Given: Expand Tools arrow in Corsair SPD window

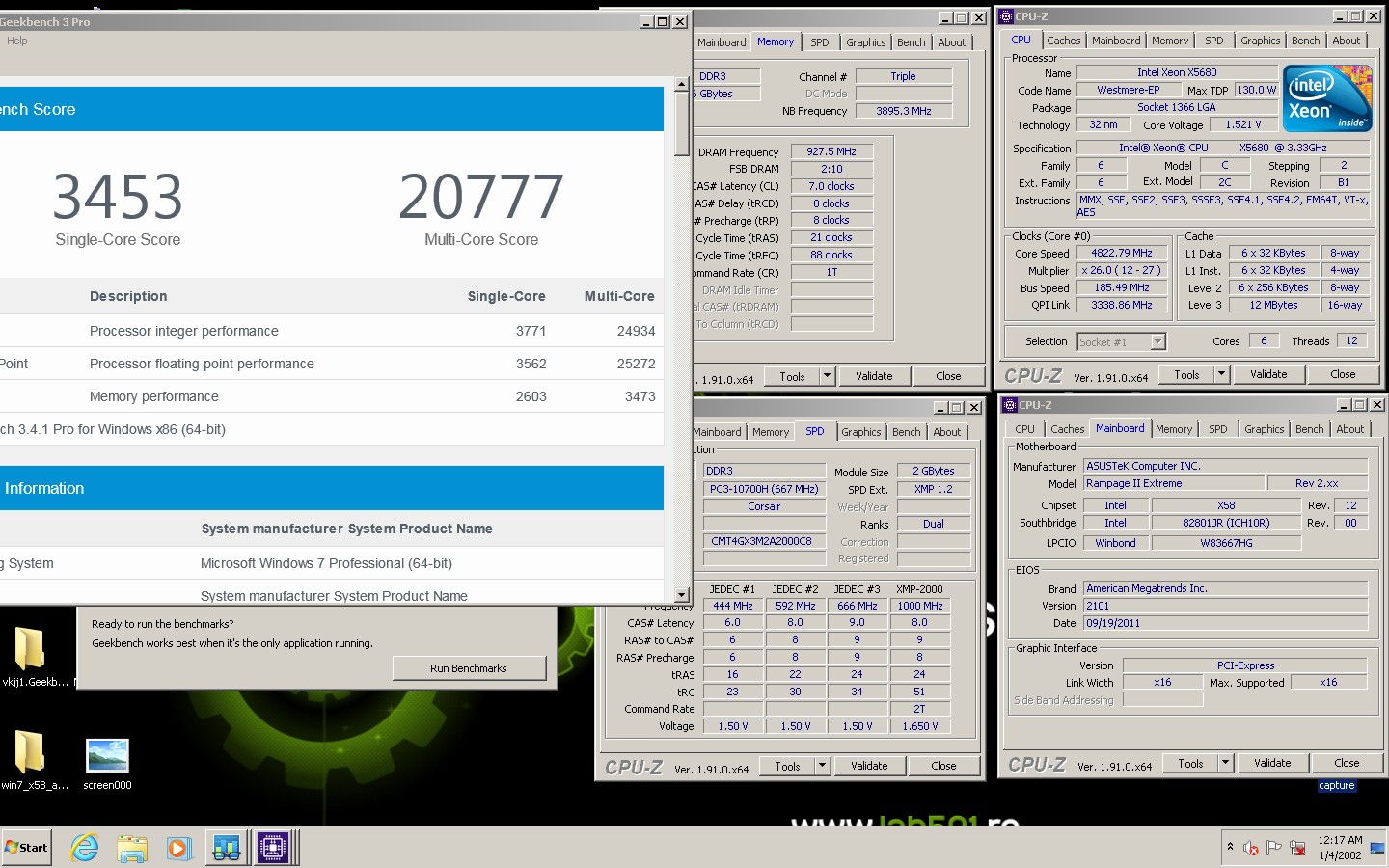Looking at the screenshot, I should (822, 766).
